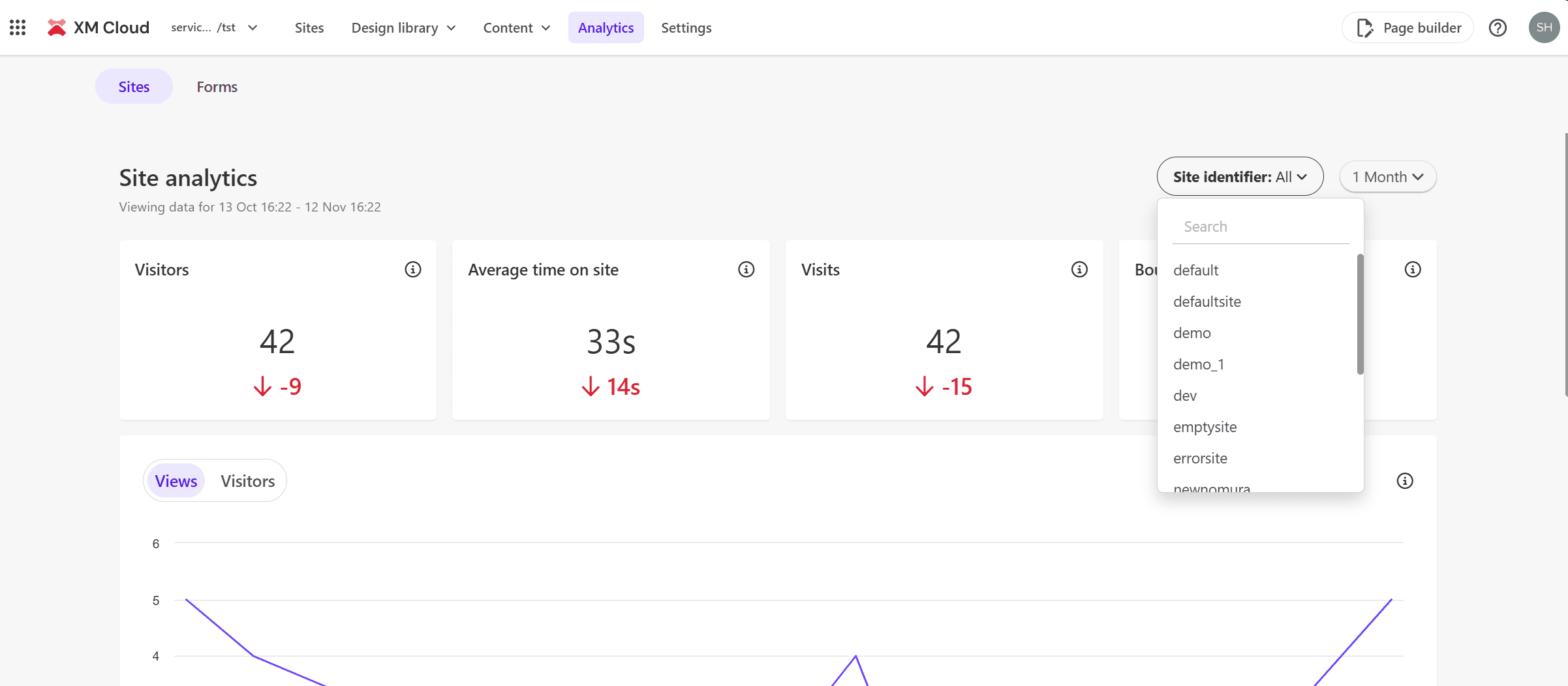Viewport: 1568px width, 686px height.
Task: Open the SH user avatar menu
Action: pyautogui.click(x=1544, y=27)
